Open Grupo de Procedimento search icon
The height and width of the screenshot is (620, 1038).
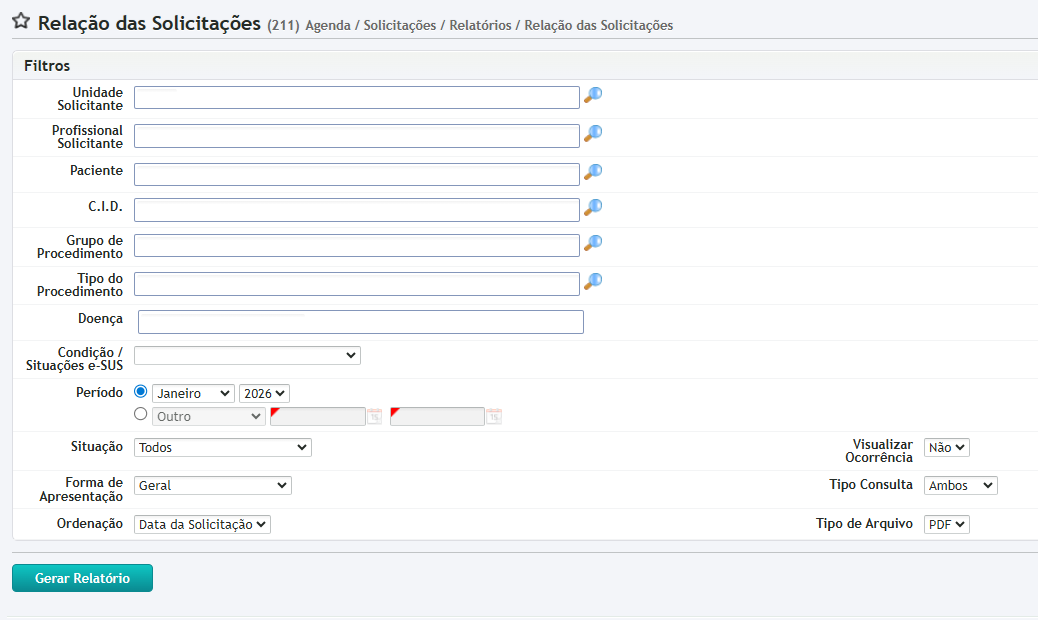(593, 243)
